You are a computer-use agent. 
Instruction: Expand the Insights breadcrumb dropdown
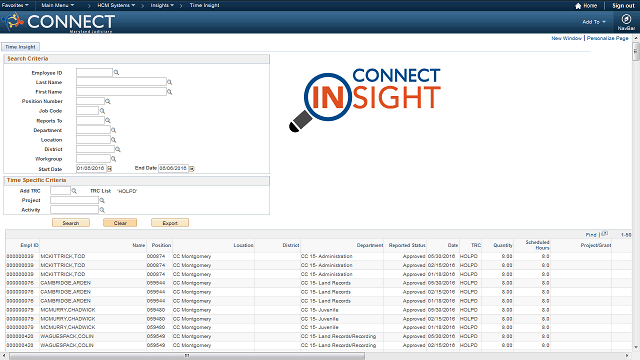(x=162, y=5)
